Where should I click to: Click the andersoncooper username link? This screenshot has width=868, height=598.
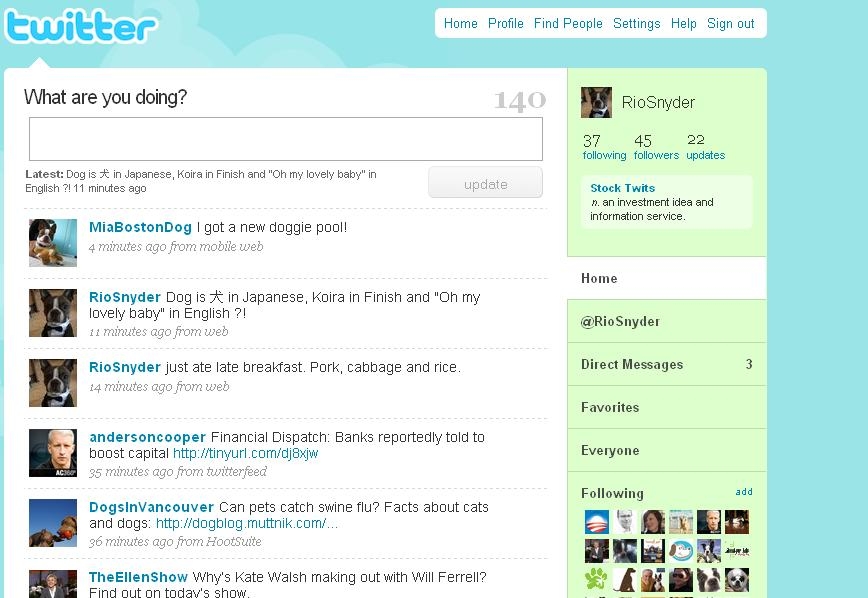147,437
